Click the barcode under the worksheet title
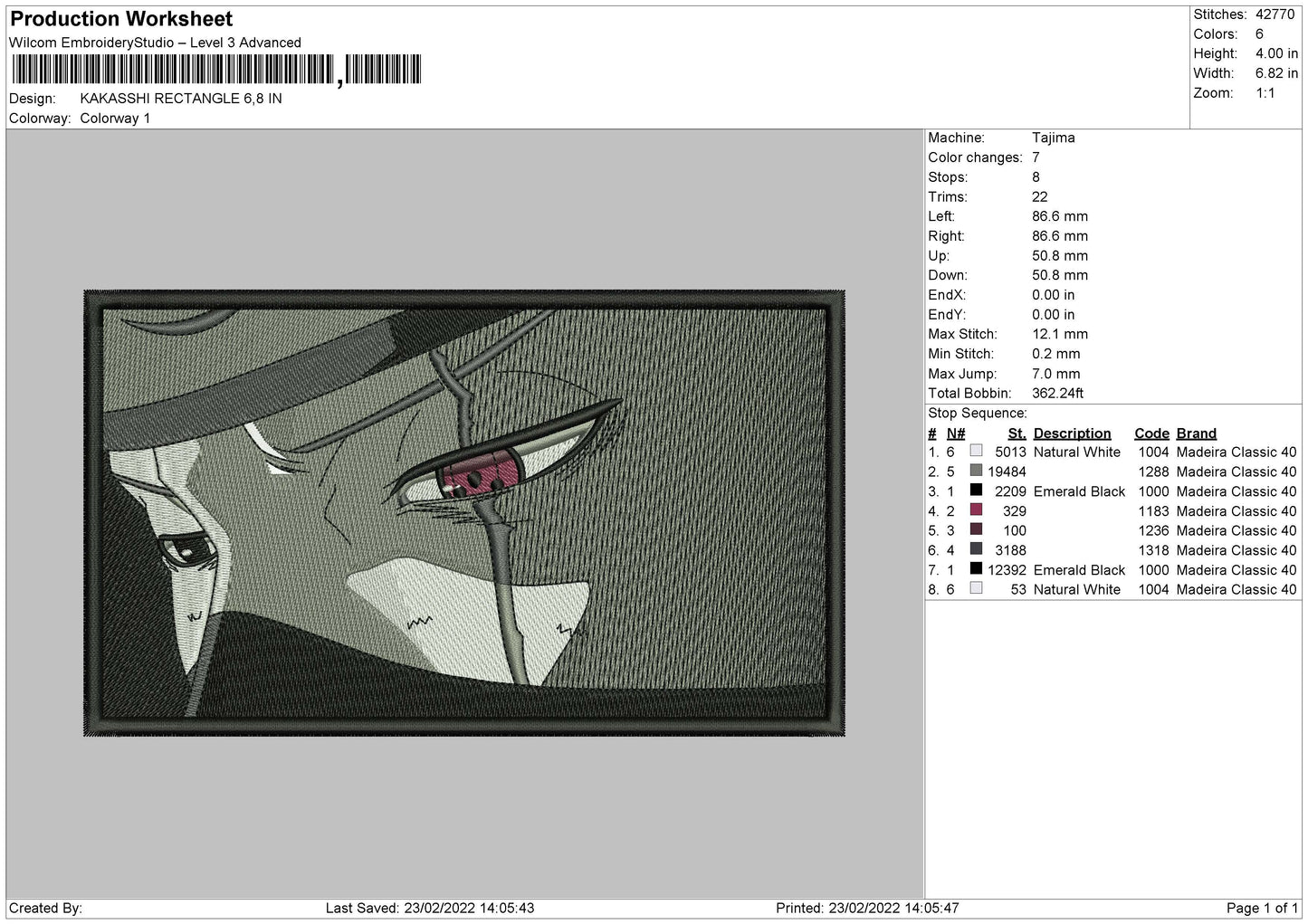Viewport: 1308px width, 924px height. tap(216, 70)
